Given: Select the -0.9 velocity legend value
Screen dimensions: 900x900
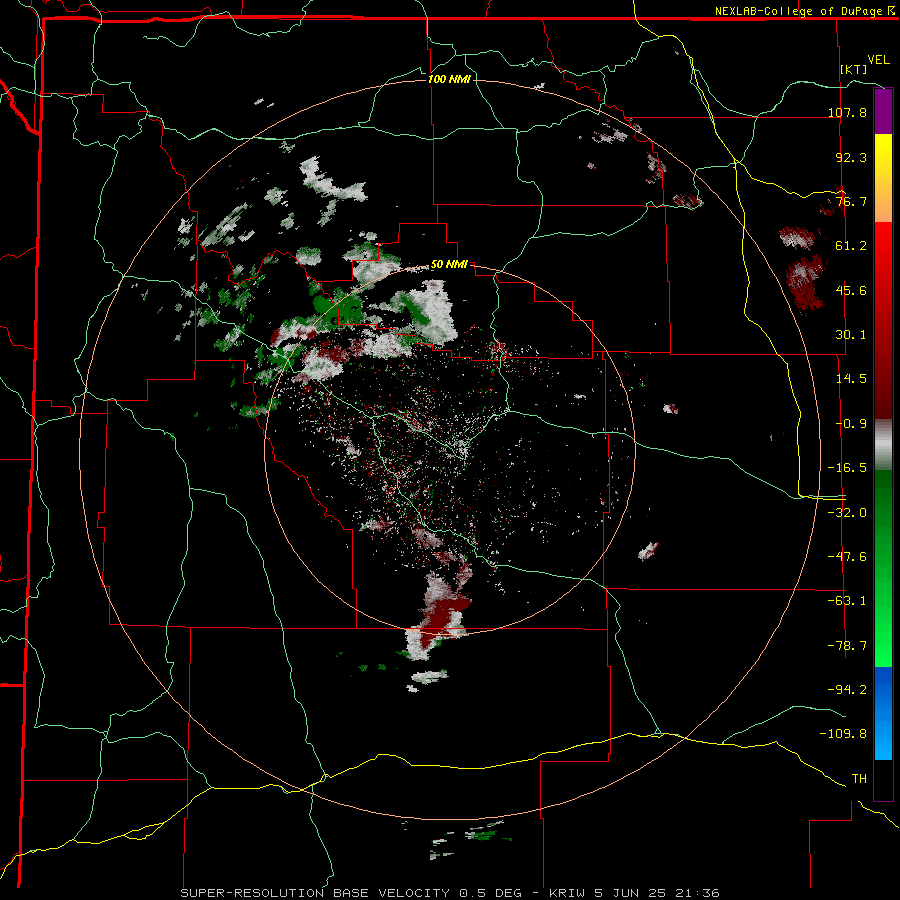Looking at the screenshot, I should click(x=851, y=424).
